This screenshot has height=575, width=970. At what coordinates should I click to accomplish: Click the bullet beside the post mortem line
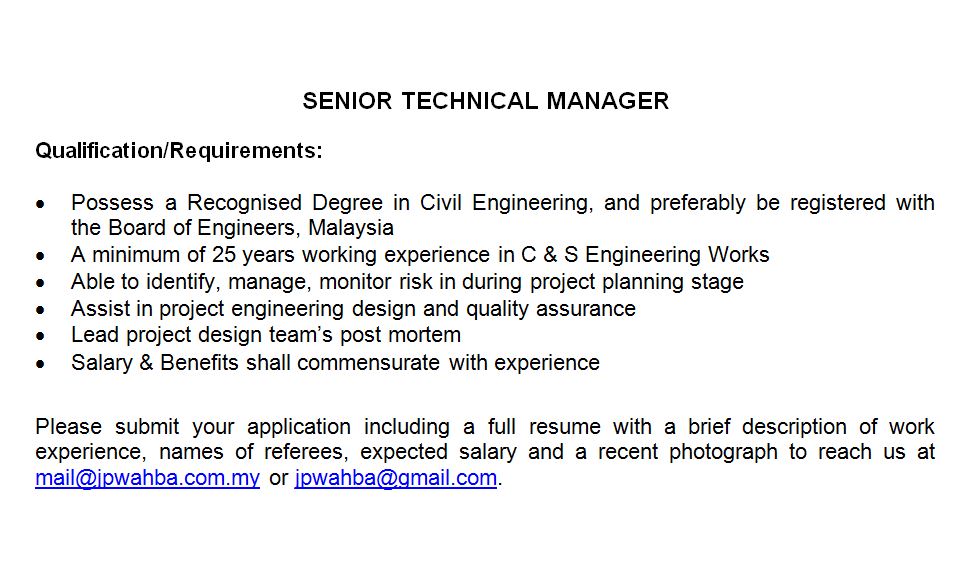40,336
